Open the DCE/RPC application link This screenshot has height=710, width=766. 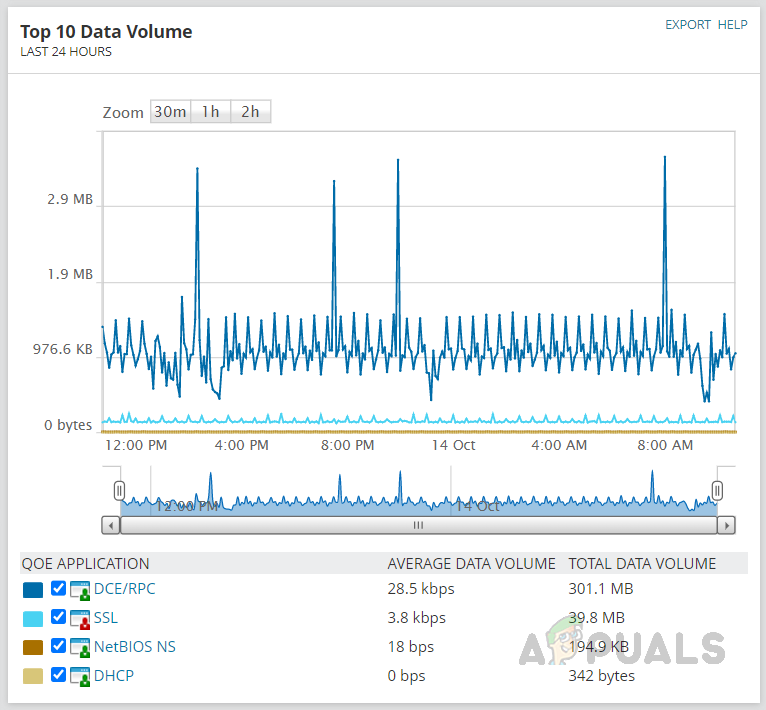[125, 589]
